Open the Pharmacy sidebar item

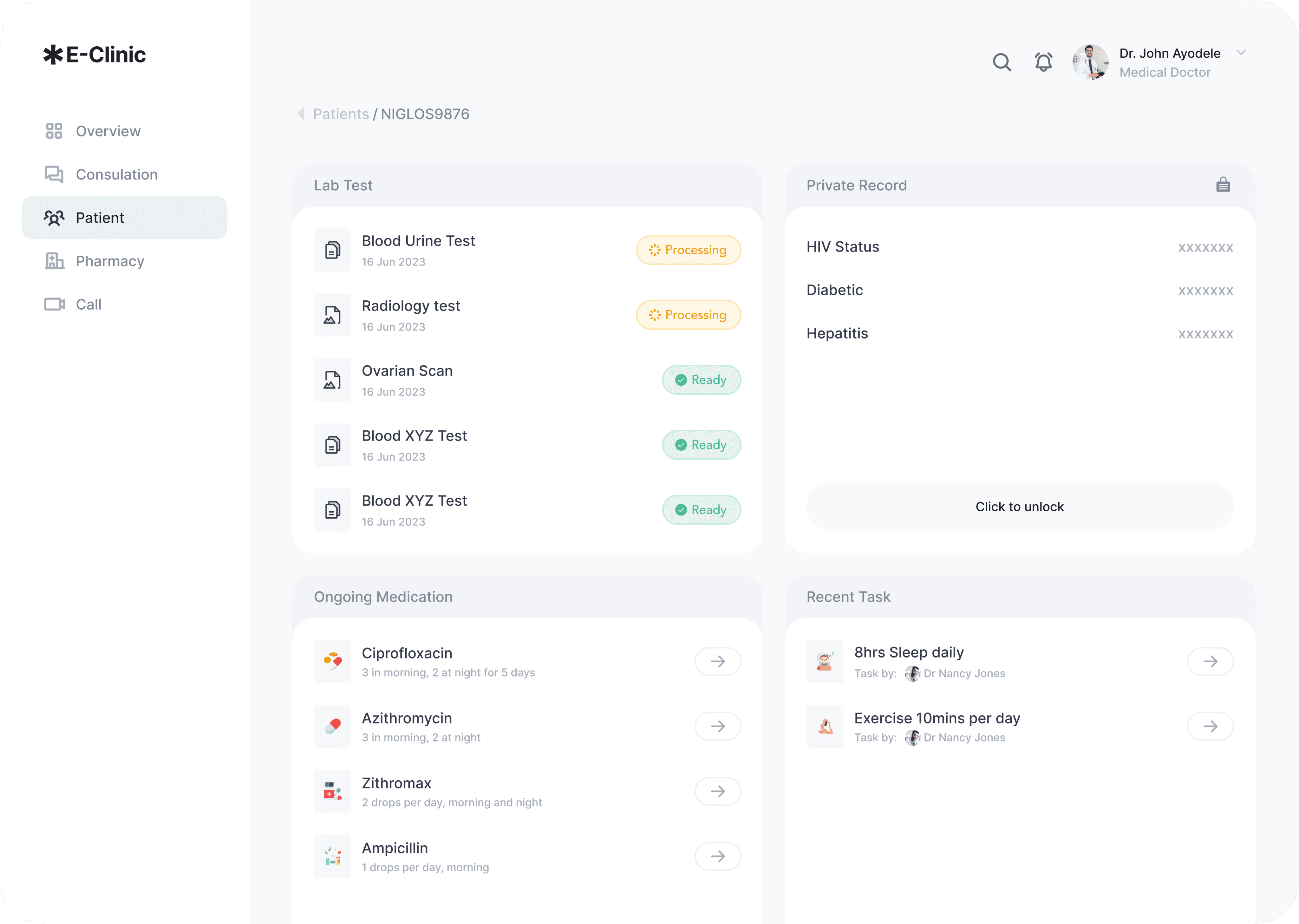pos(110,261)
